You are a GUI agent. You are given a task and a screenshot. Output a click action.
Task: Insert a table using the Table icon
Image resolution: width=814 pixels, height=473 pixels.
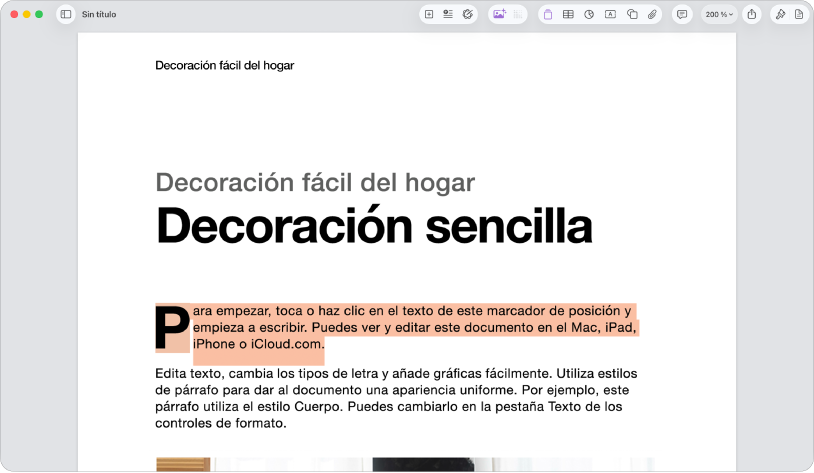point(568,15)
